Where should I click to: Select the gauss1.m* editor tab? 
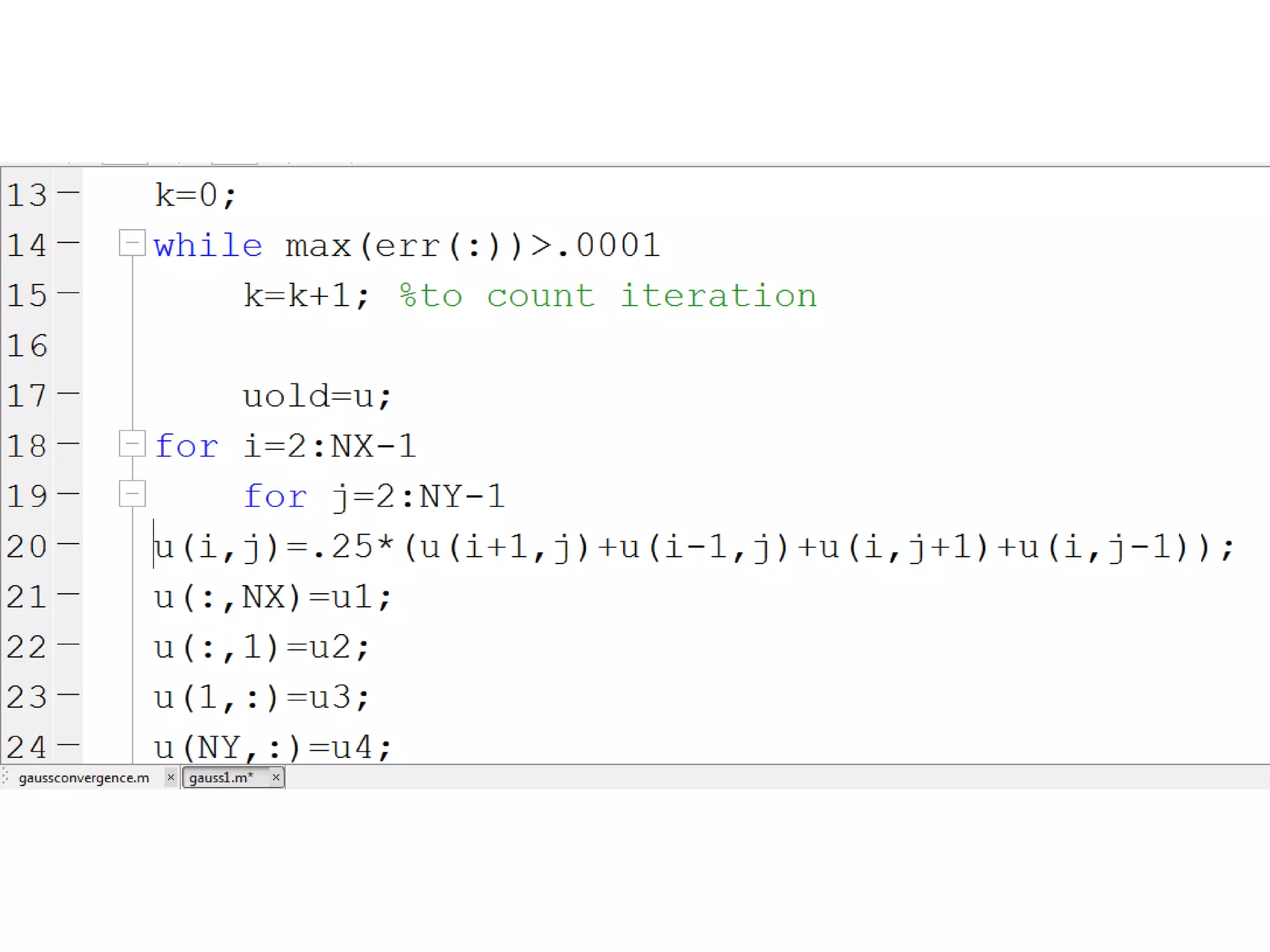221,778
